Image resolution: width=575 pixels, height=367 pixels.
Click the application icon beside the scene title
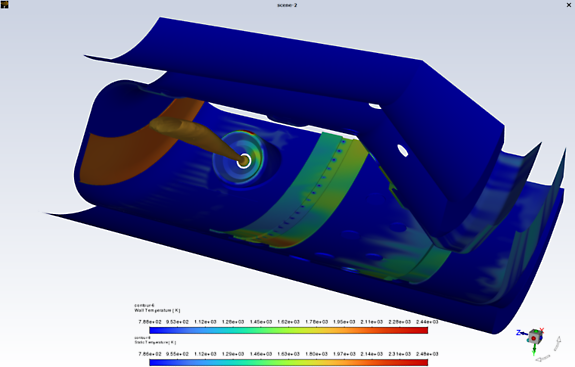4,4
